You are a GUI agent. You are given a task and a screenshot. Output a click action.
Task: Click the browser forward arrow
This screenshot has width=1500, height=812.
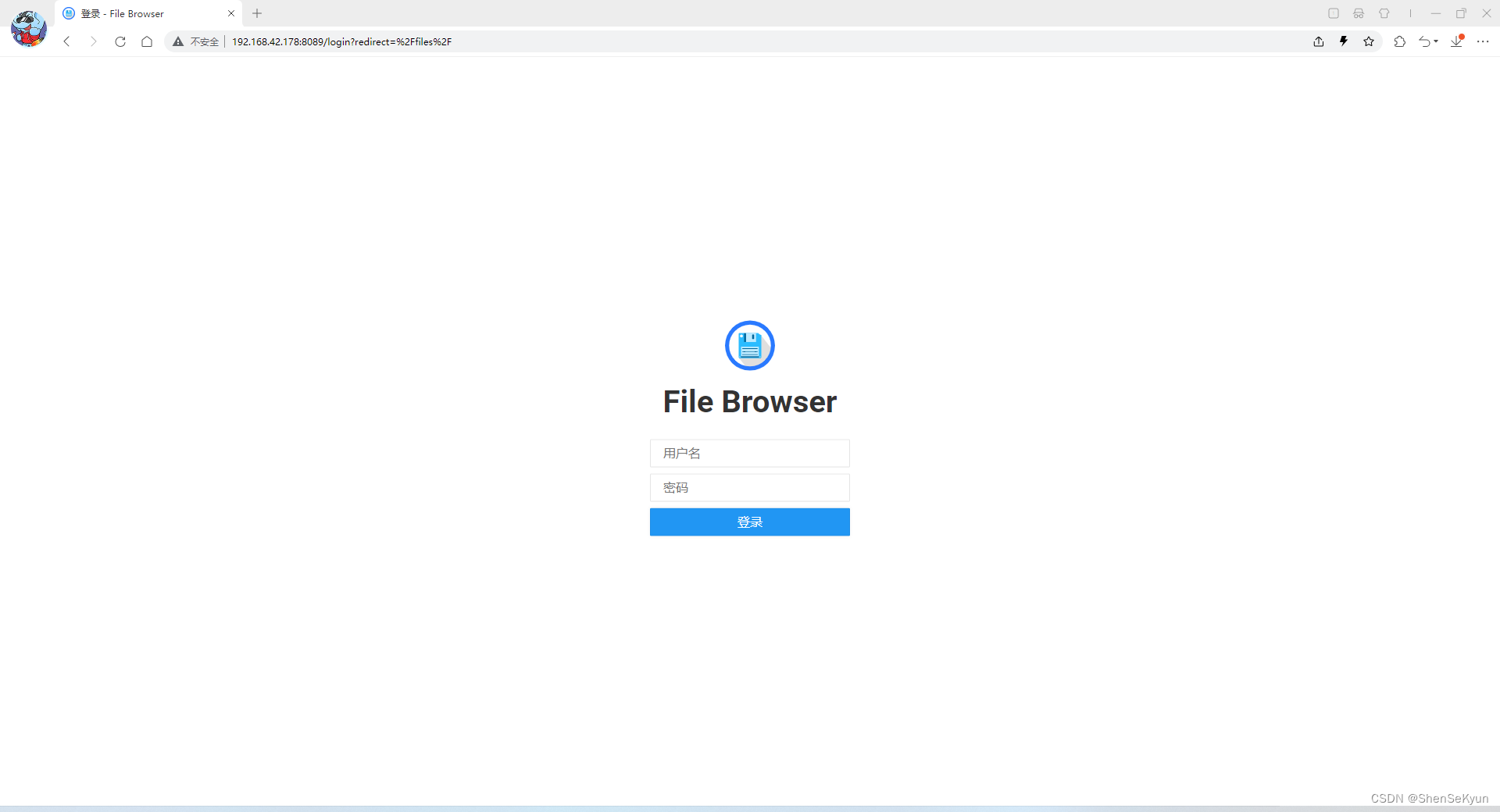[x=93, y=41]
